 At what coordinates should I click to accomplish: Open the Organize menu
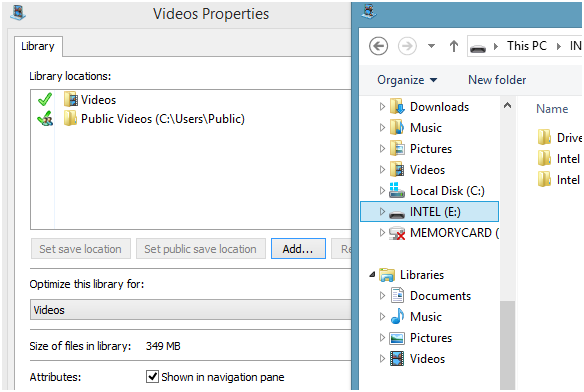pos(407,80)
